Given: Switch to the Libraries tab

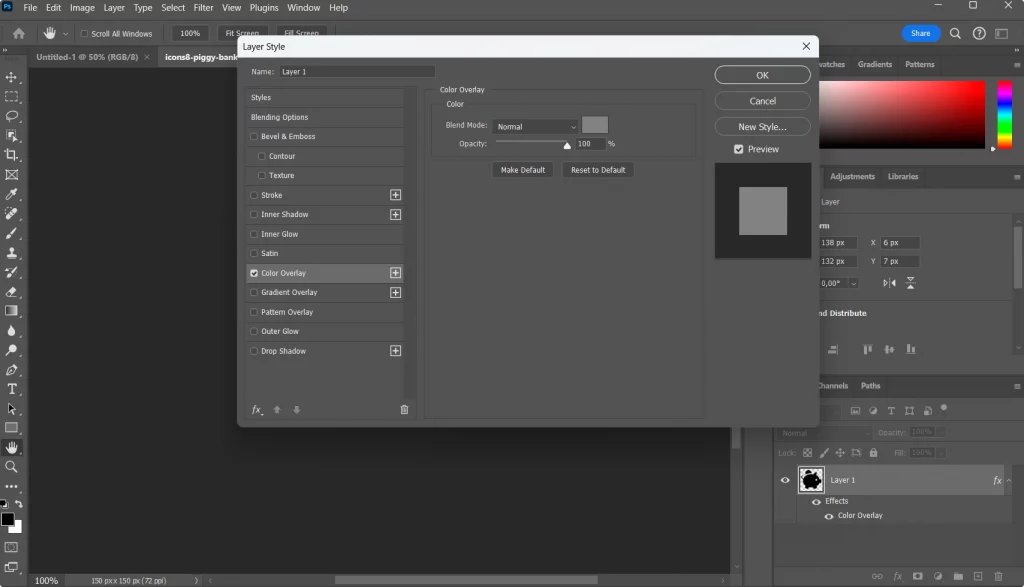Looking at the screenshot, I should point(903,176).
